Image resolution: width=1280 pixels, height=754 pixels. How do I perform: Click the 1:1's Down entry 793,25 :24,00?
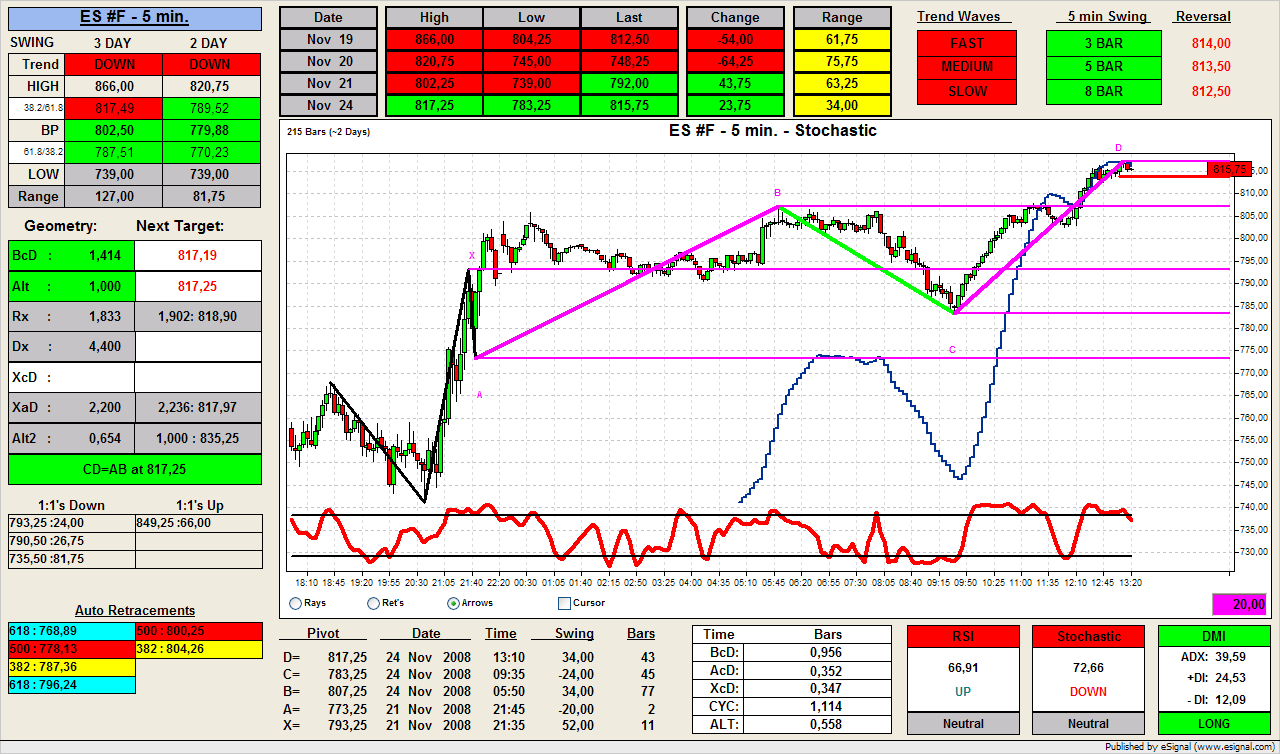(71, 522)
